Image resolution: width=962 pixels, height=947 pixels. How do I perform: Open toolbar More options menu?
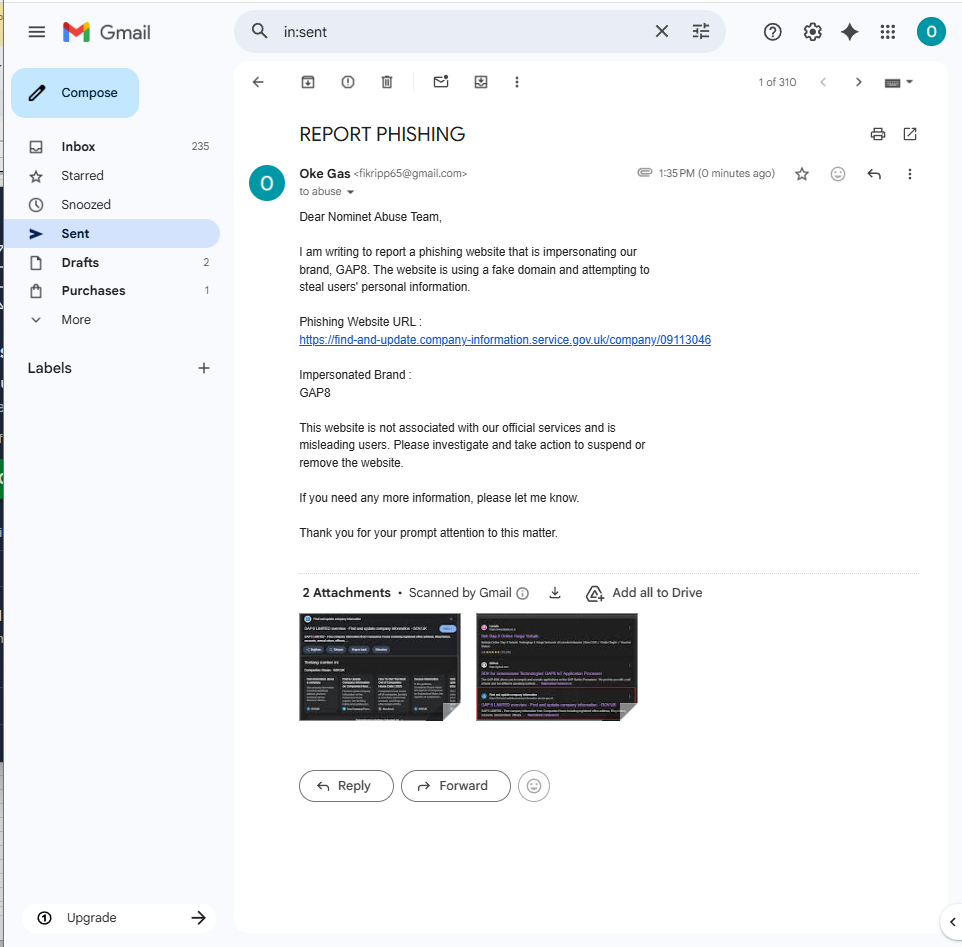click(x=517, y=82)
